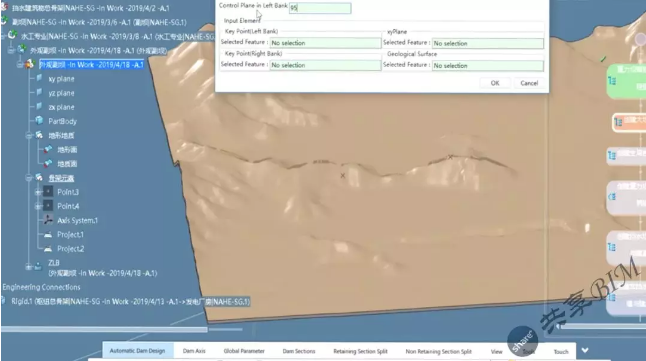Image resolution: width=646 pixels, height=361 pixels.
Task: Select Point.3 in the tree
Action: [x=68, y=192]
